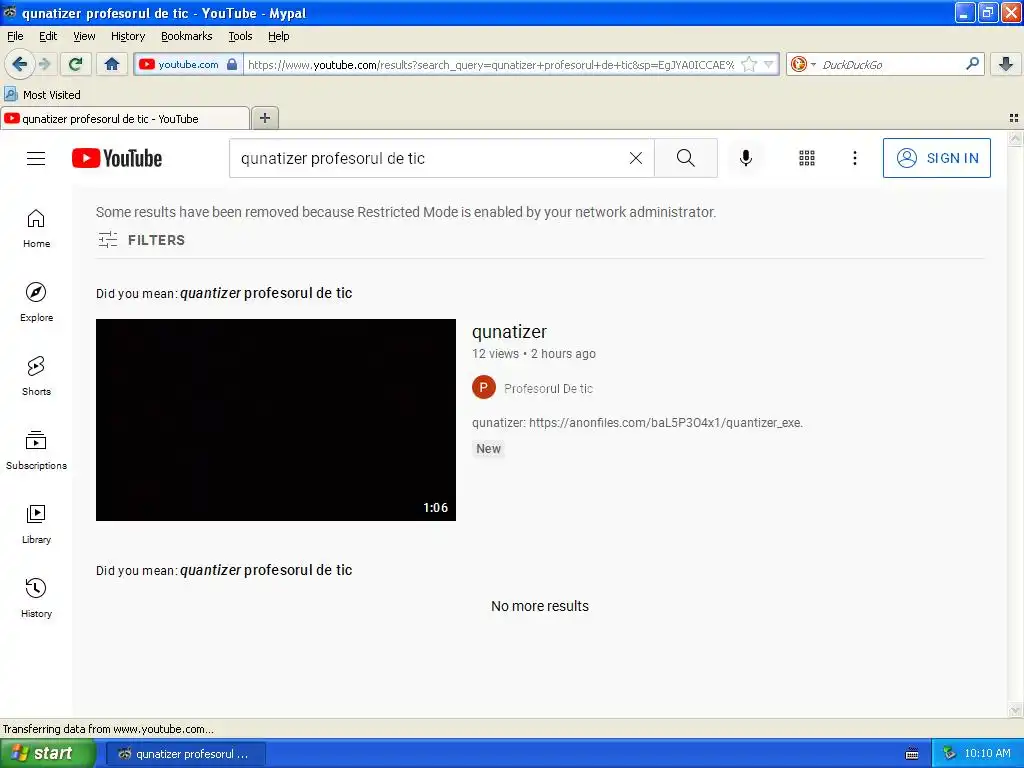Open the 'Profesorul De tic' channel name
Viewport: 1024px width, 768px height.
[548, 389]
